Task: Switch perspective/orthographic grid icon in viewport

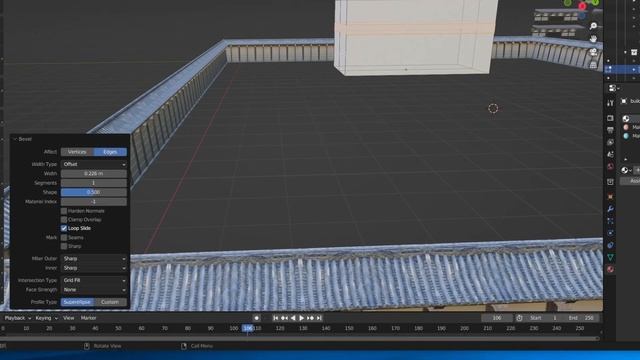Action: (593, 65)
